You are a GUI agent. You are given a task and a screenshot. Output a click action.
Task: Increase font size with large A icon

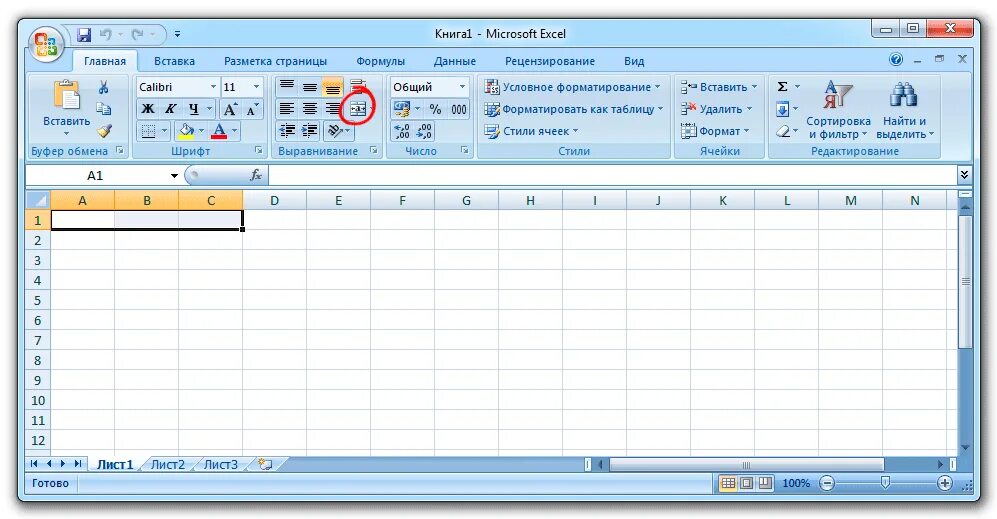pos(230,109)
